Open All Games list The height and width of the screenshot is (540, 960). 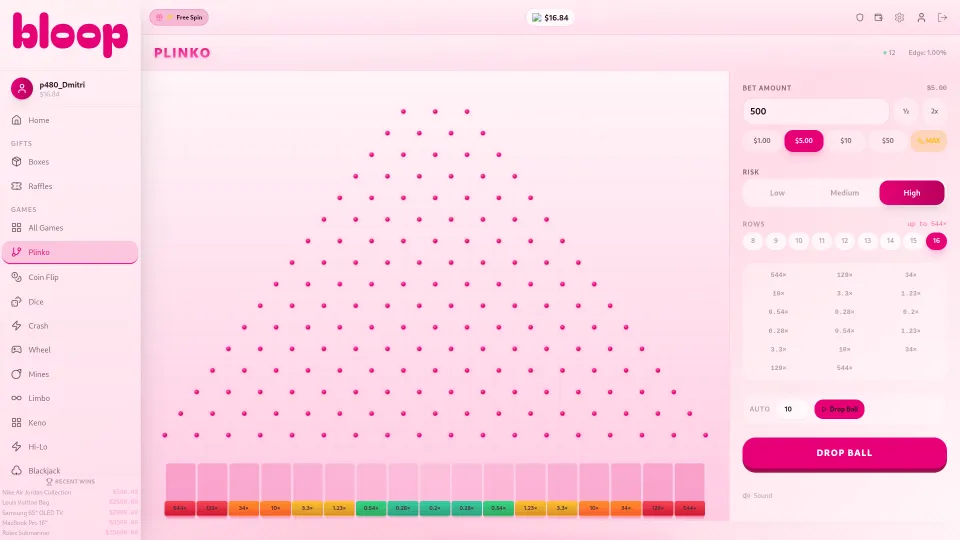(x=70, y=228)
